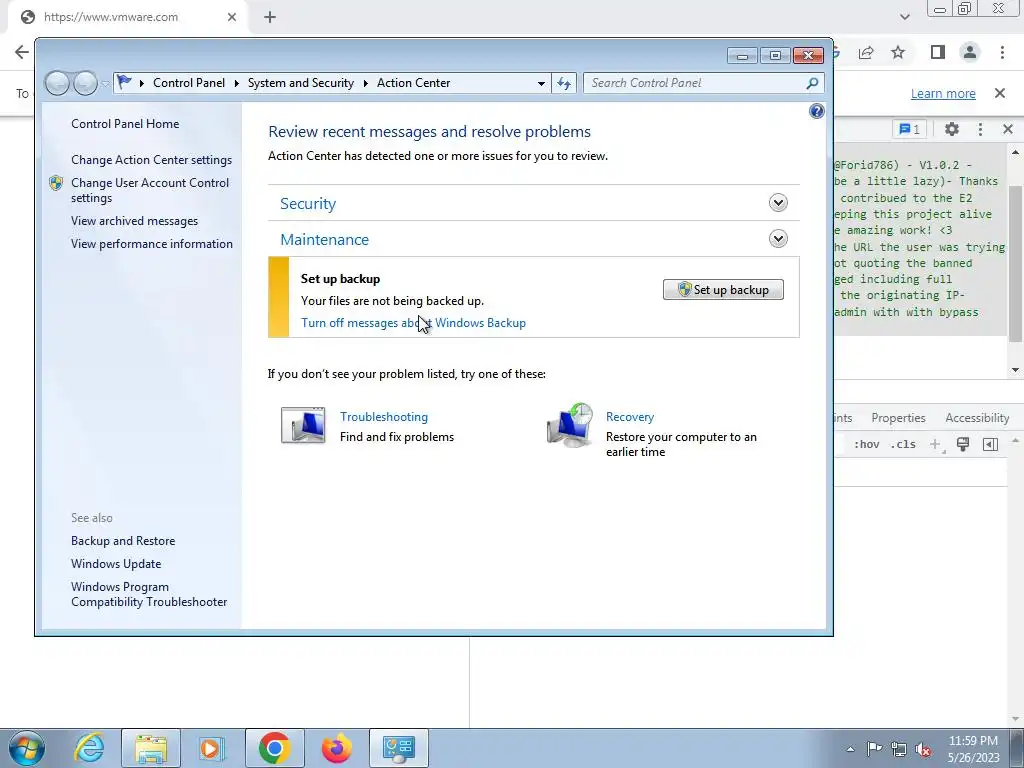The width and height of the screenshot is (1024, 768).
Task: Click the Action Center flag icon in address bar
Action: point(124,82)
